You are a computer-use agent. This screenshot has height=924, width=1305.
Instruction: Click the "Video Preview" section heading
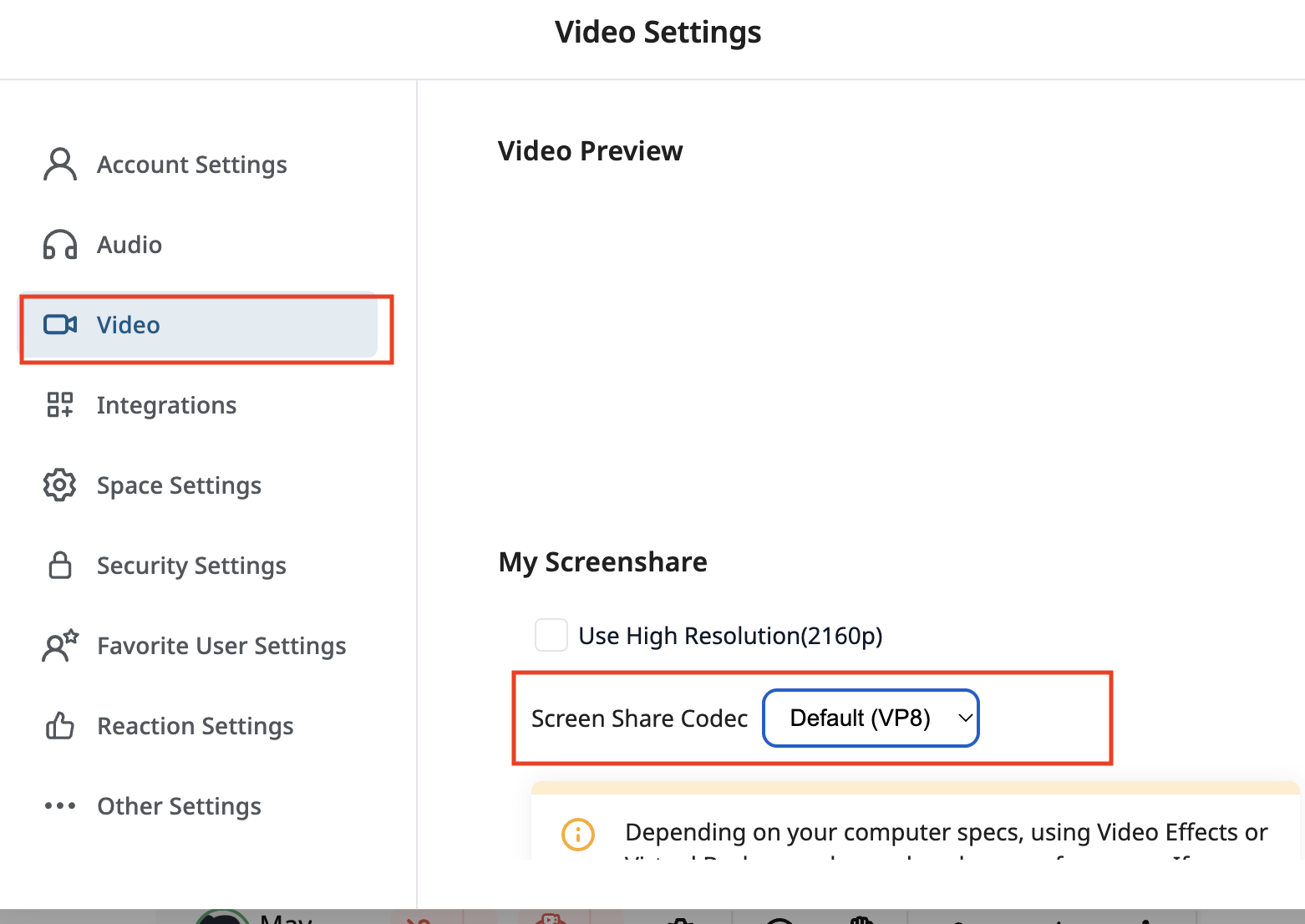tap(590, 151)
